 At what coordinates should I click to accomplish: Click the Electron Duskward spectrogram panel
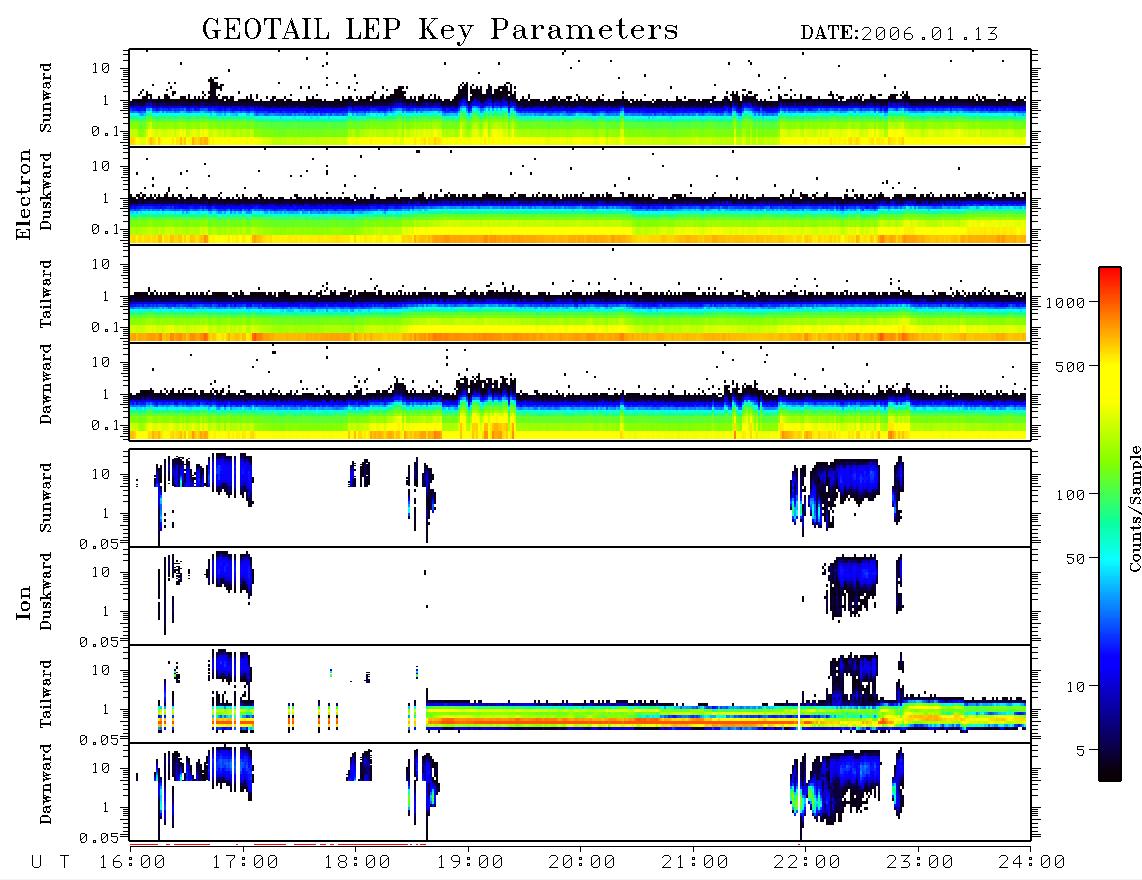pos(580,195)
